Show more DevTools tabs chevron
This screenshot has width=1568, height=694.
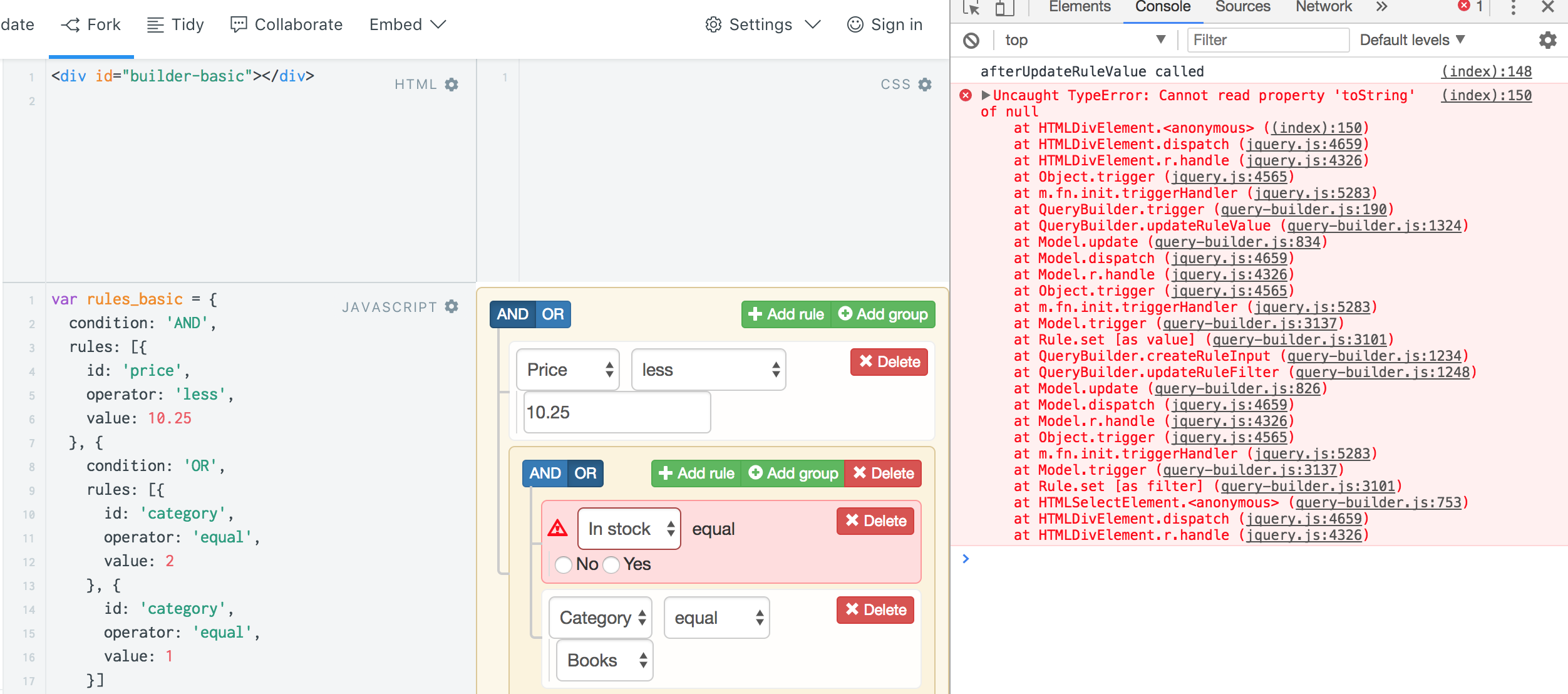[x=1382, y=8]
